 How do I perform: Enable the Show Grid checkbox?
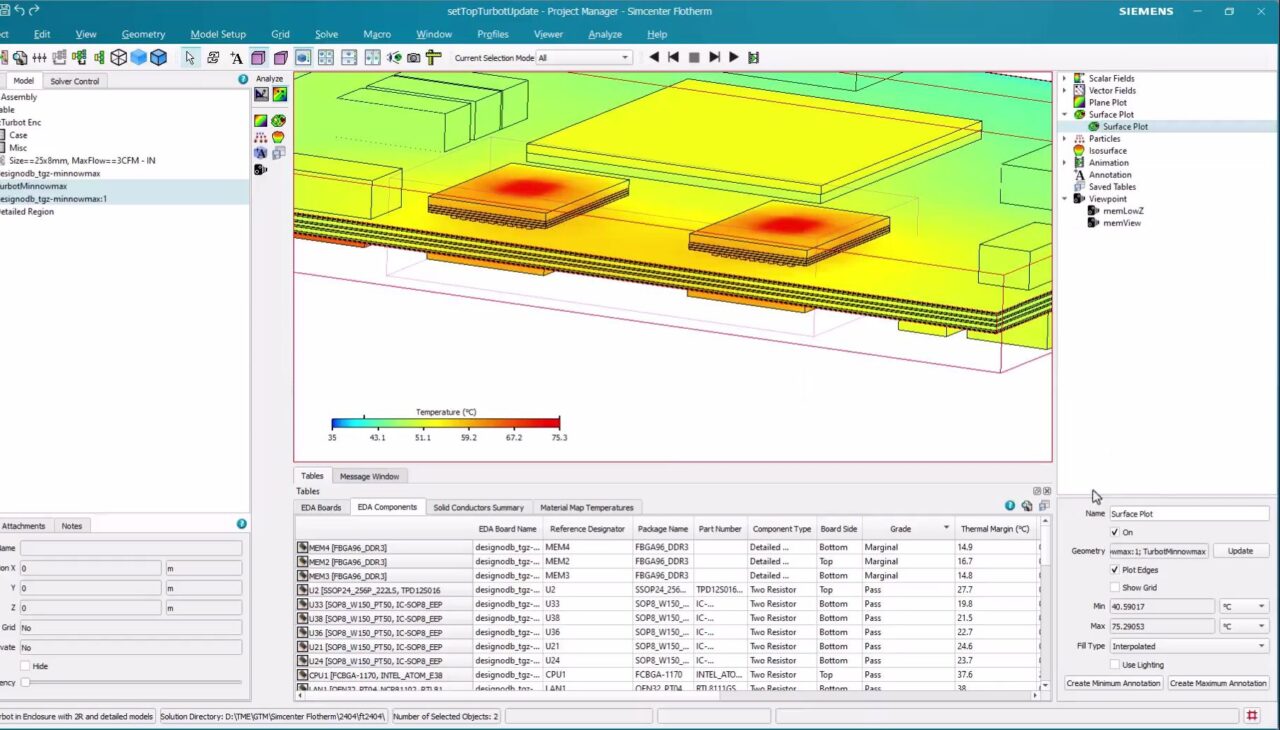[1115, 588]
